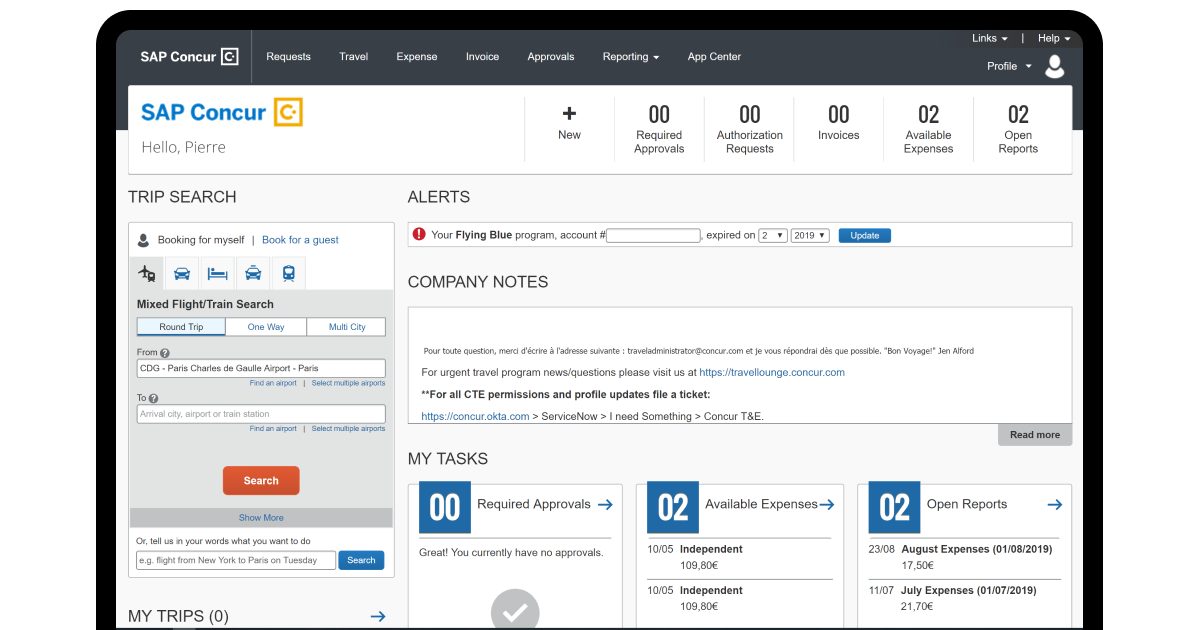1200x630 pixels.
Task: Click the orange Search button
Action: coord(261,480)
